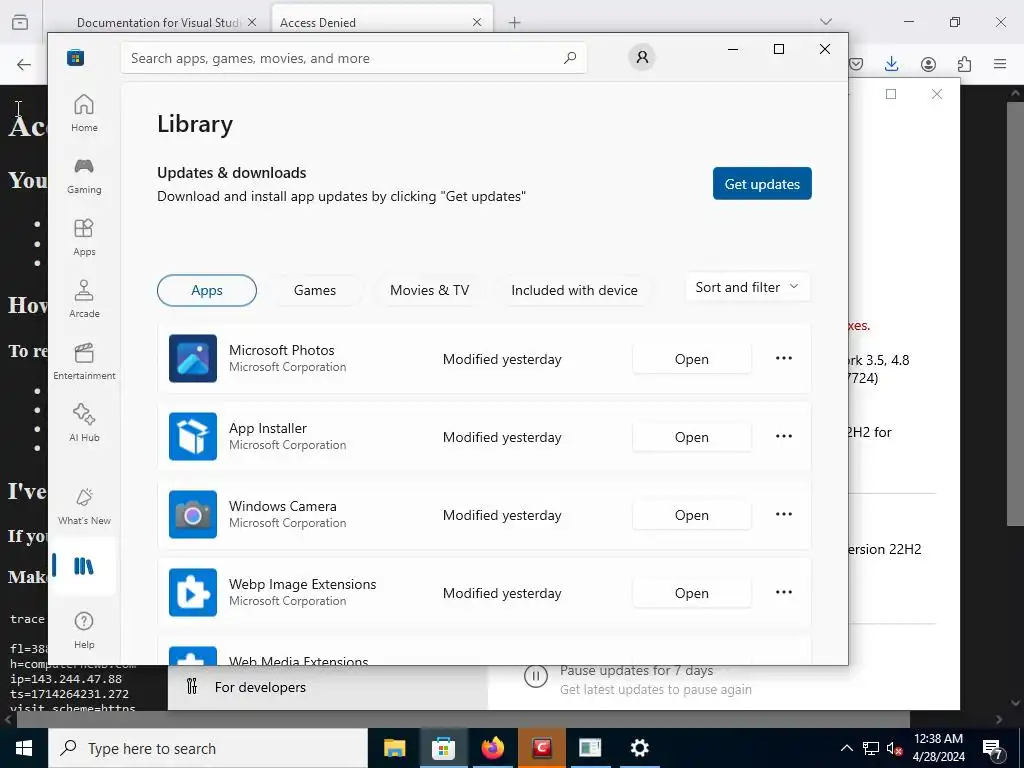Show hidden tray icons chevron
Viewport: 1024px width, 768px height.
pyautogui.click(x=846, y=748)
